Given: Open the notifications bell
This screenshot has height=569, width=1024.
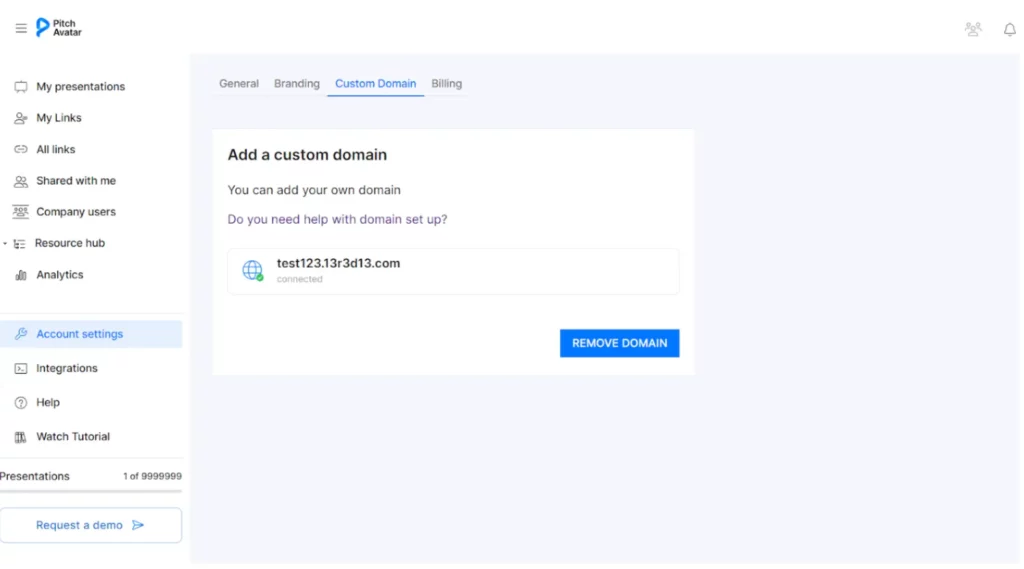Looking at the screenshot, I should point(1010,29).
